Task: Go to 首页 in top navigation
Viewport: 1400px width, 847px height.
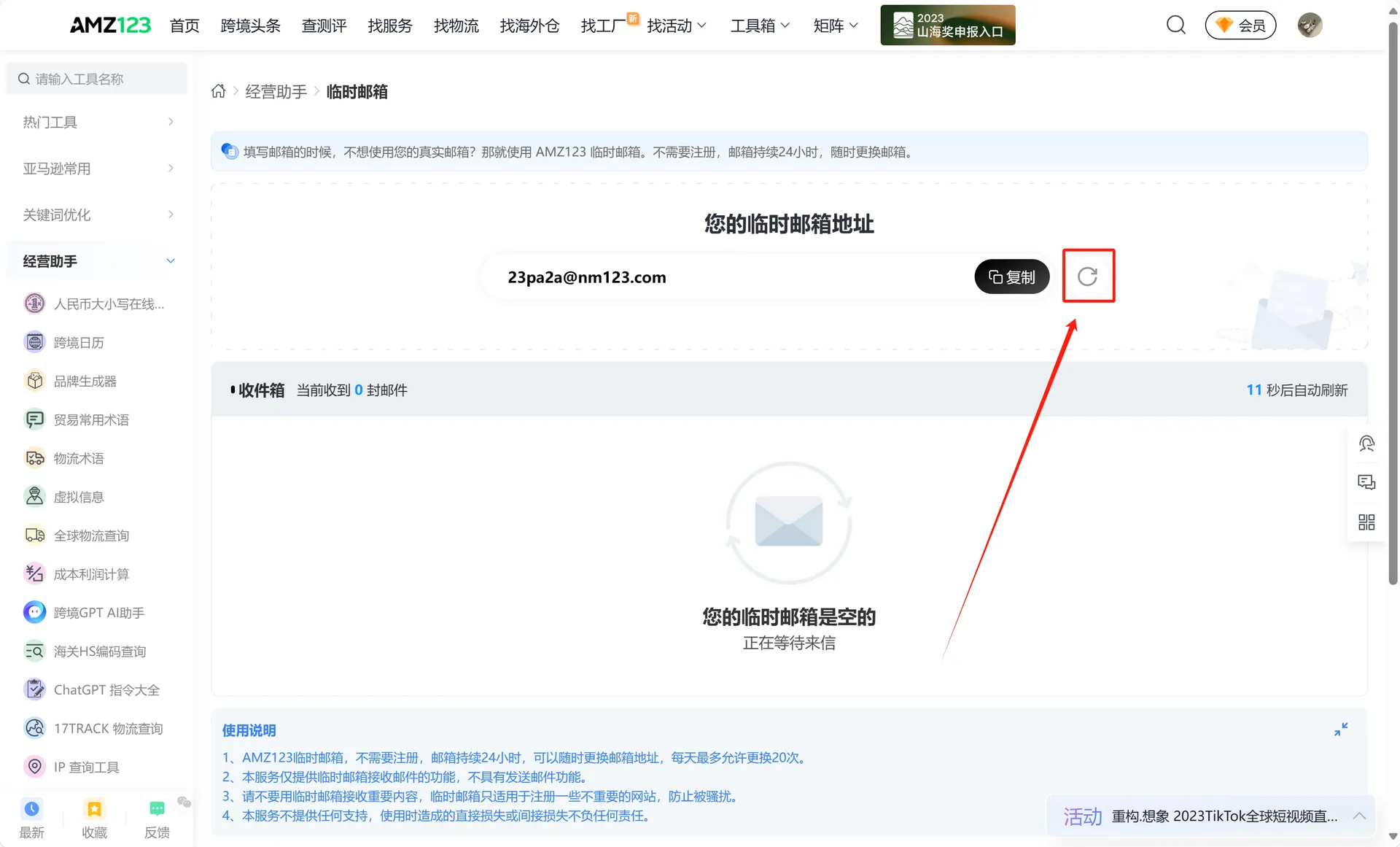Action: point(184,26)
